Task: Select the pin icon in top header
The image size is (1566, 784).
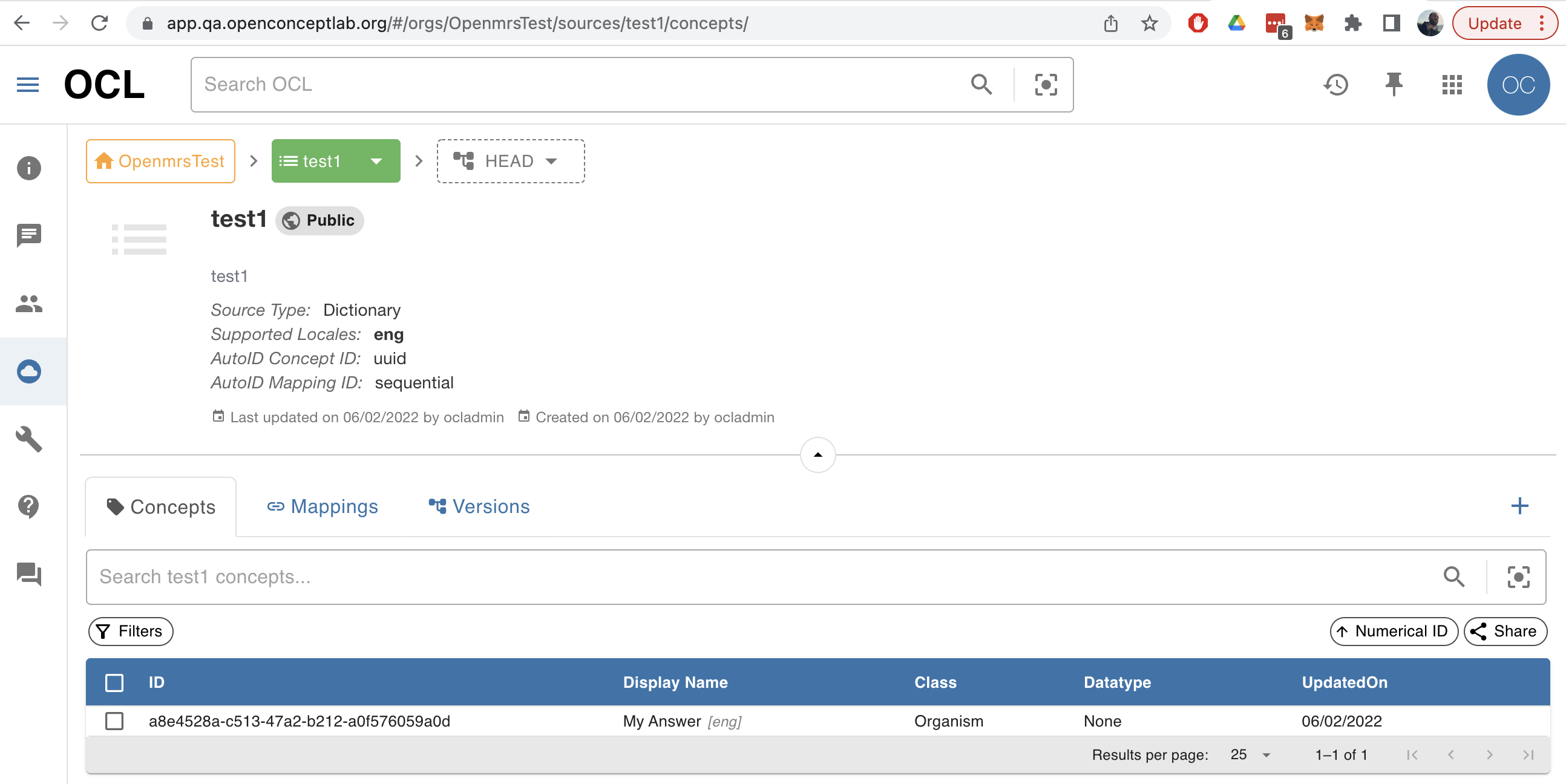Action: point(1394,85)
